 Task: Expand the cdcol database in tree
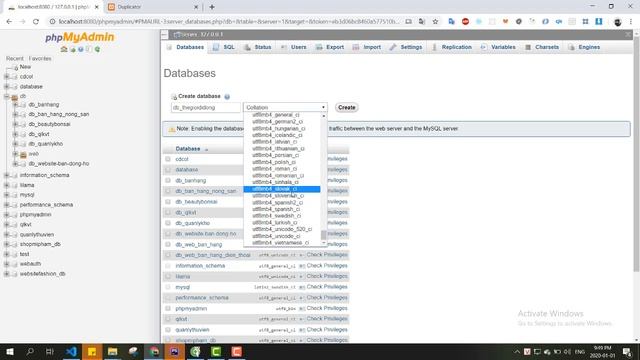point(7,77)
